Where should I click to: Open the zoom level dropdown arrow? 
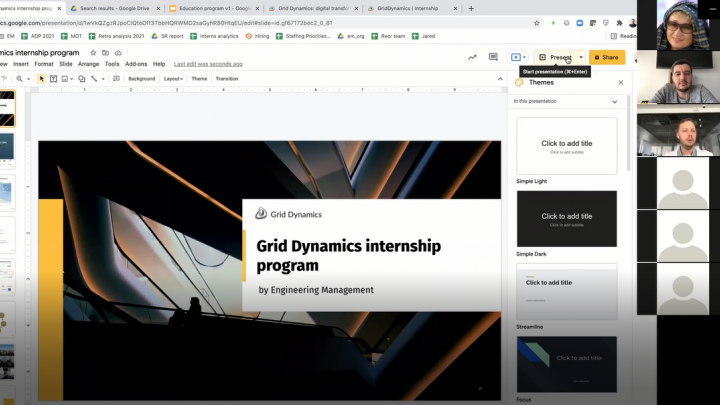pos(28,79)
